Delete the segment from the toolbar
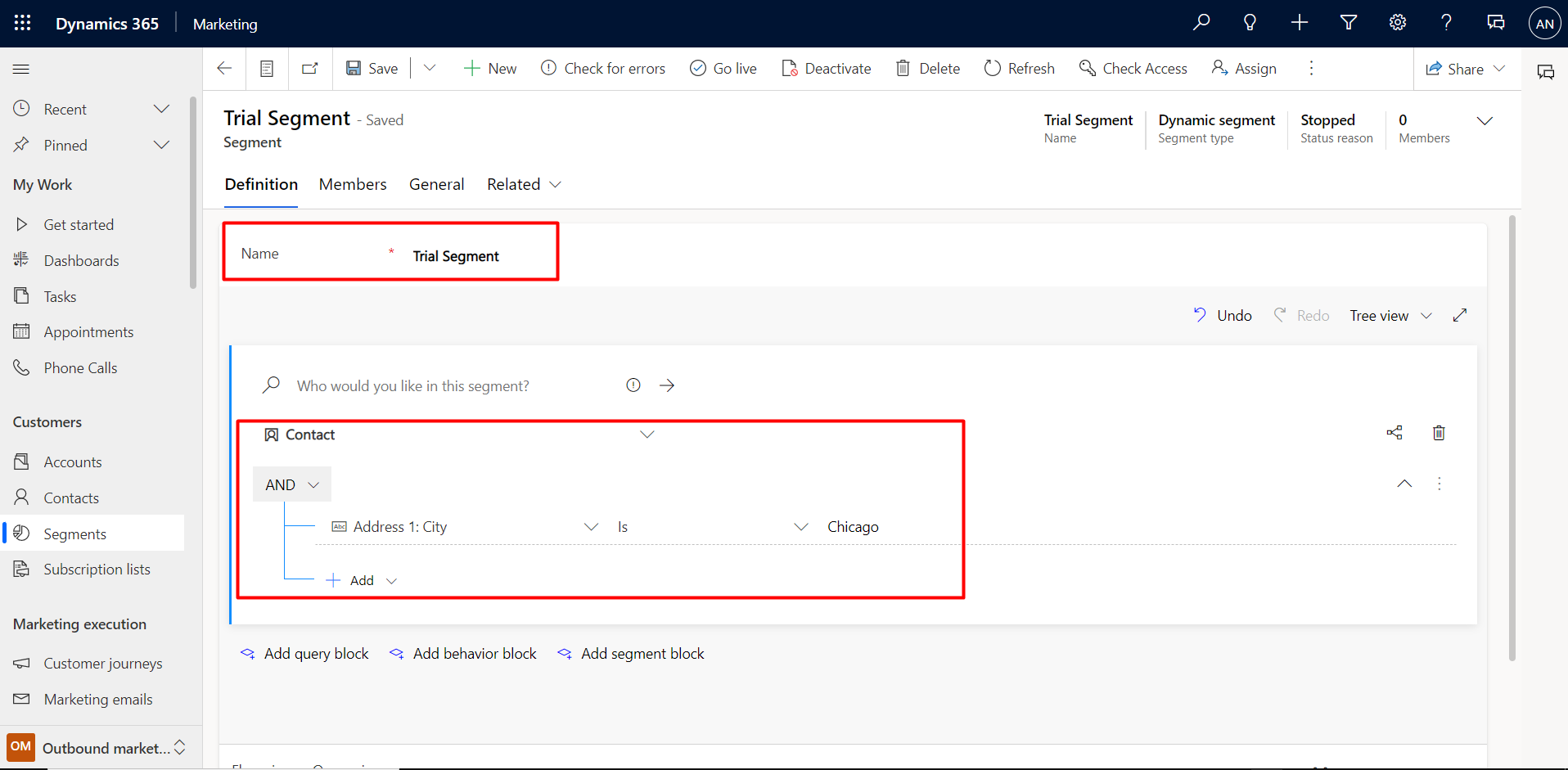 (927, 68)
